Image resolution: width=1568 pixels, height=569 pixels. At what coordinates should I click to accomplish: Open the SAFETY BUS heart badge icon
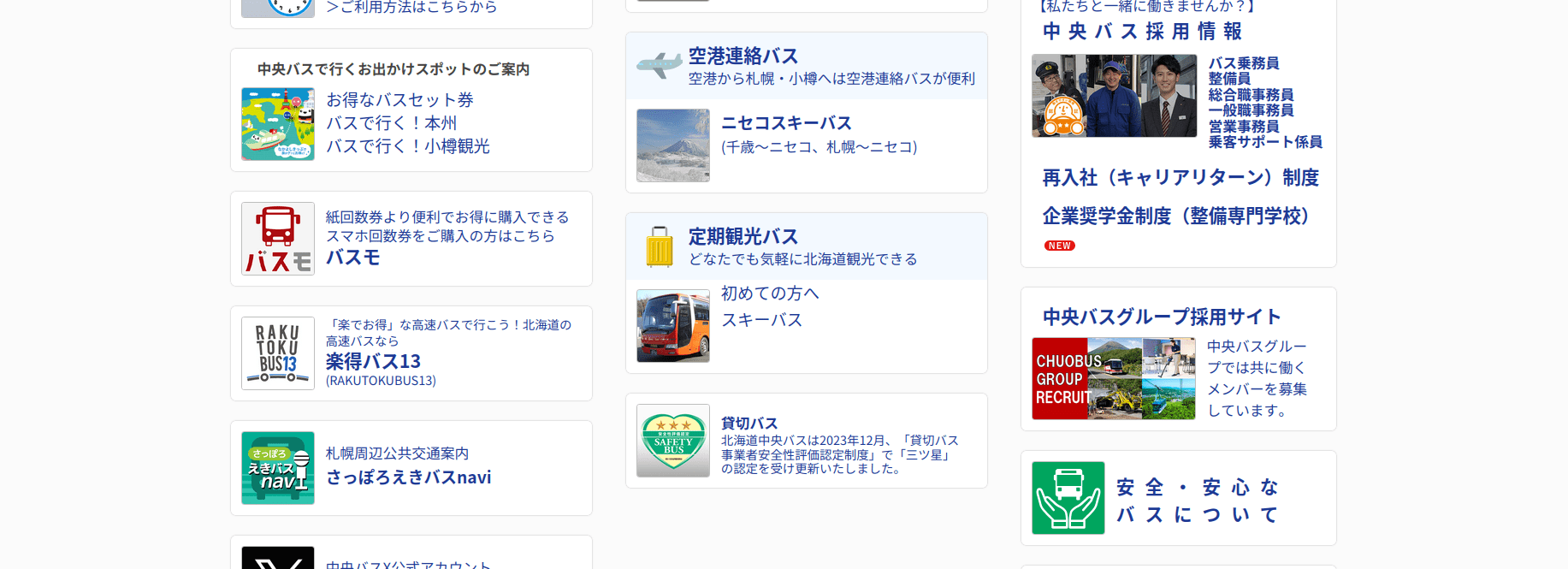[672, 441]
